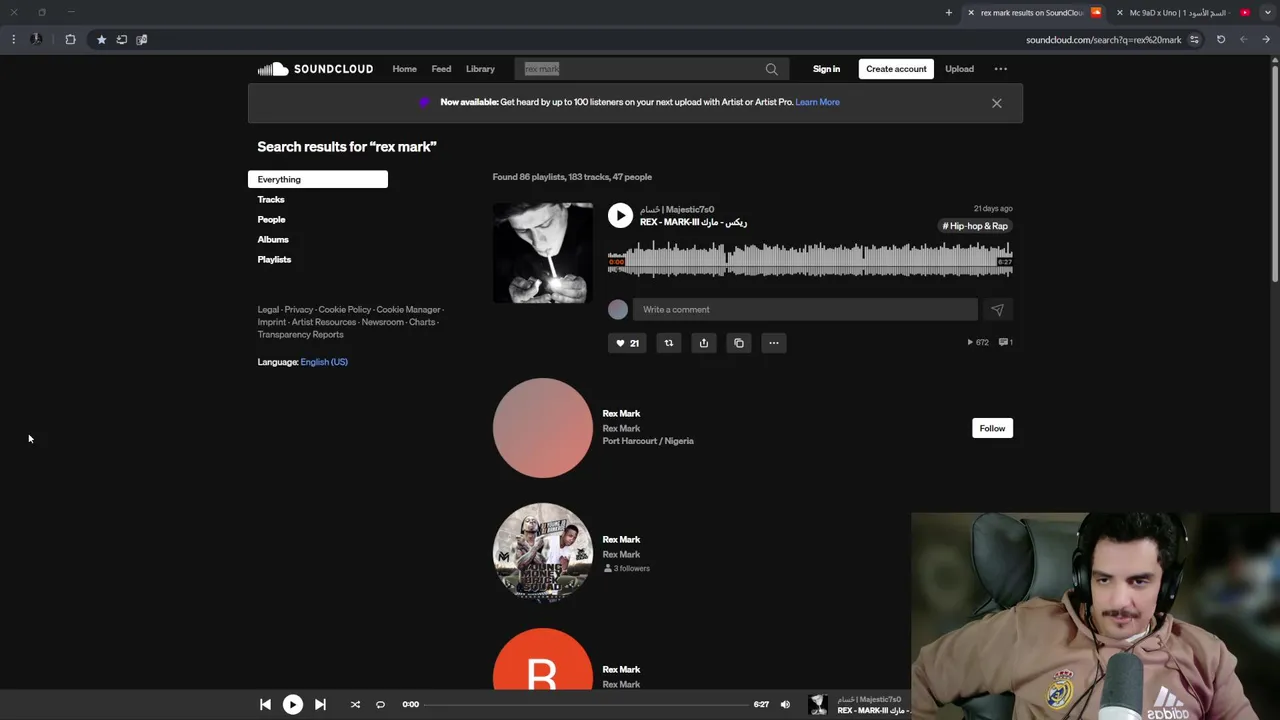Select the Everything filter

click(318, 179)
